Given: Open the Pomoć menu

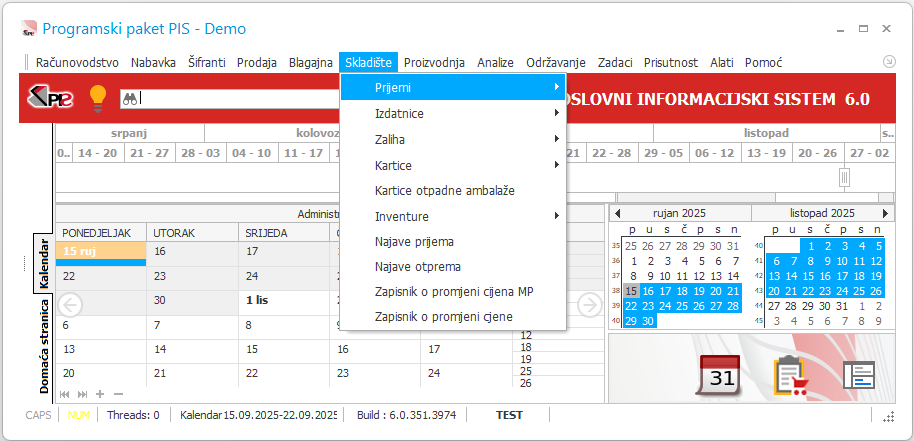Looking at the screenshot, I should [764, 62].
